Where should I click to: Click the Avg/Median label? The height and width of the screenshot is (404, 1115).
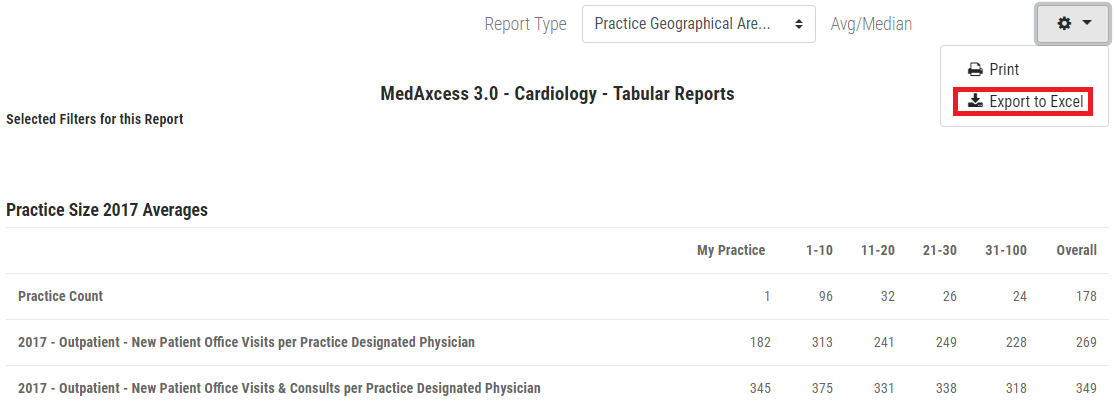871,24
